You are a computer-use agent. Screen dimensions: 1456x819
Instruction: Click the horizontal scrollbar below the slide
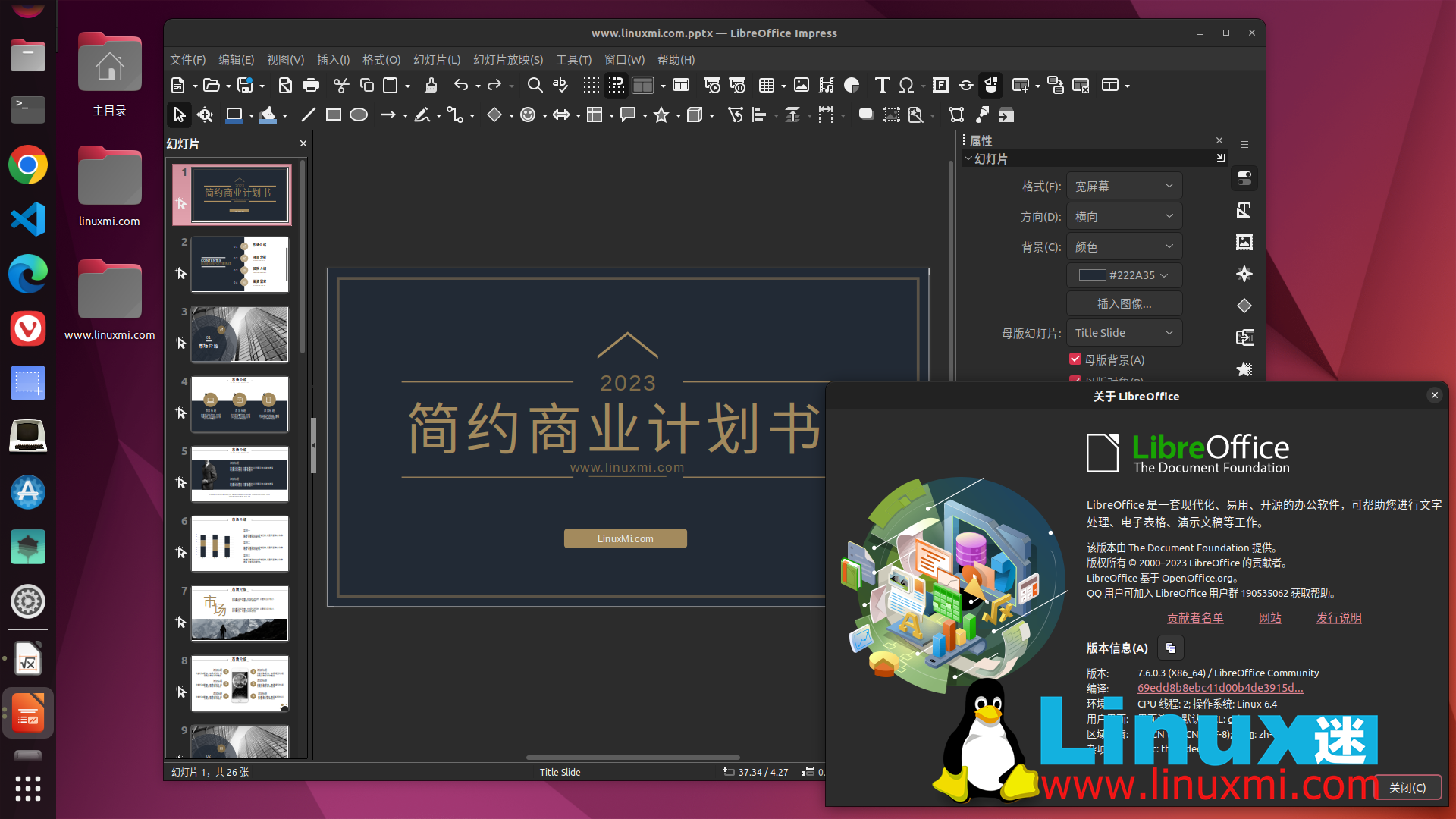pyautogui.click(x=632, y=757)
